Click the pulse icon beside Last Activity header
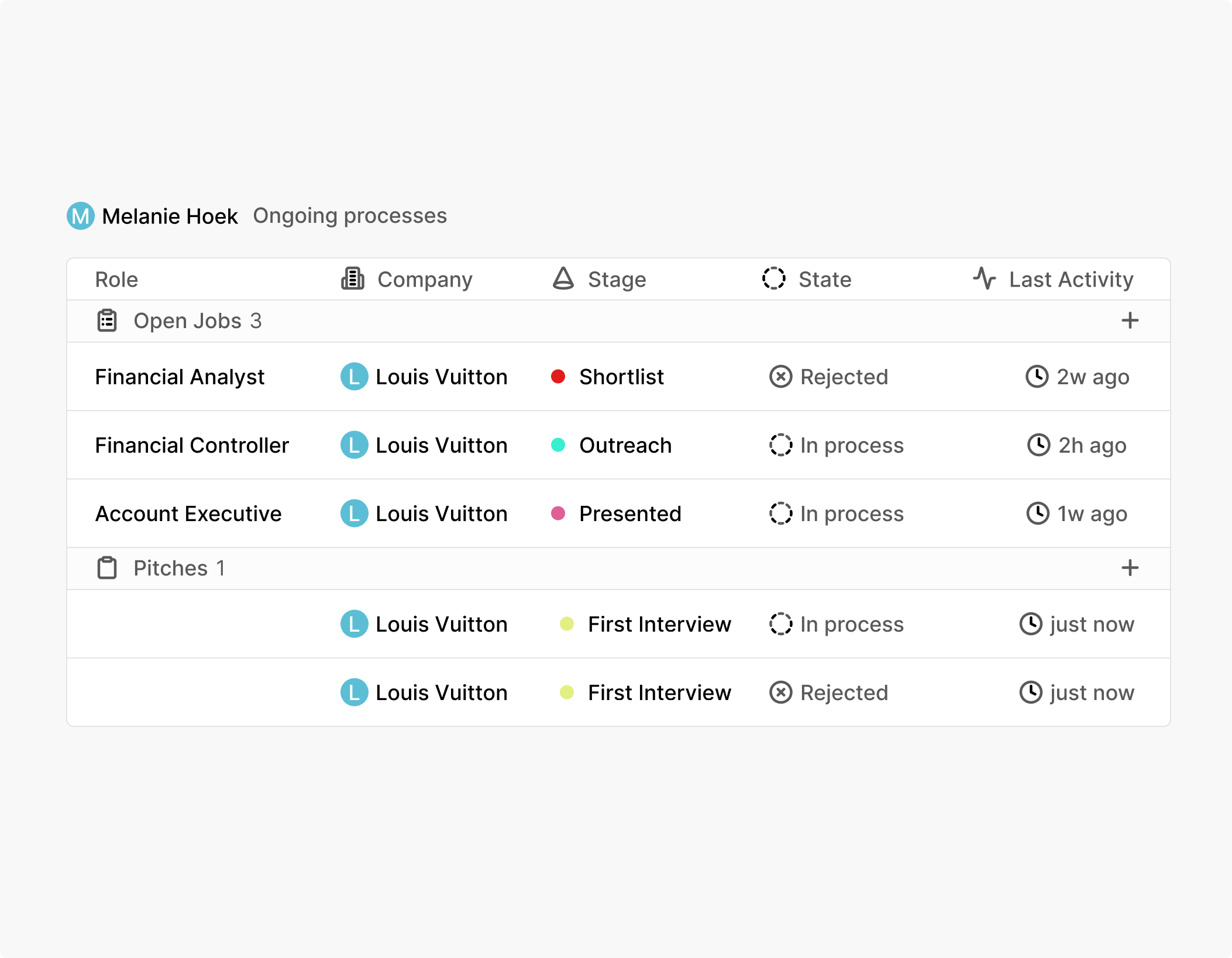This screenshot has height=958, width=1232. click(985, 279)
